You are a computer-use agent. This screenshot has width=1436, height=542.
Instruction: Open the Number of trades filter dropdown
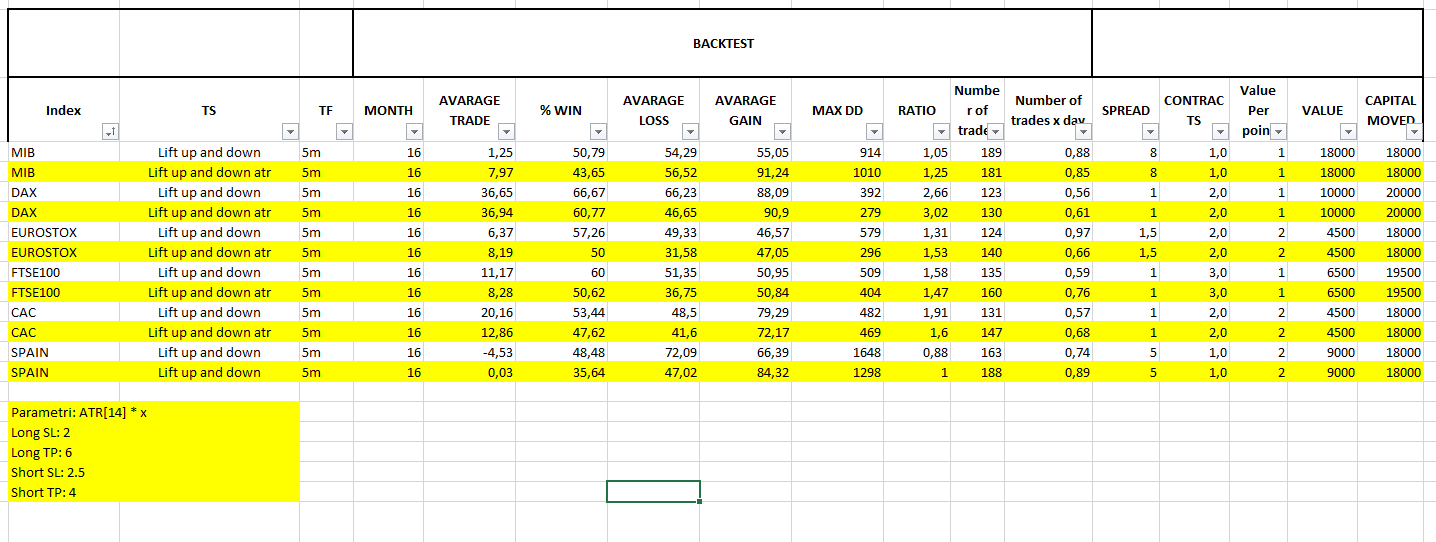tap(995, 132)
